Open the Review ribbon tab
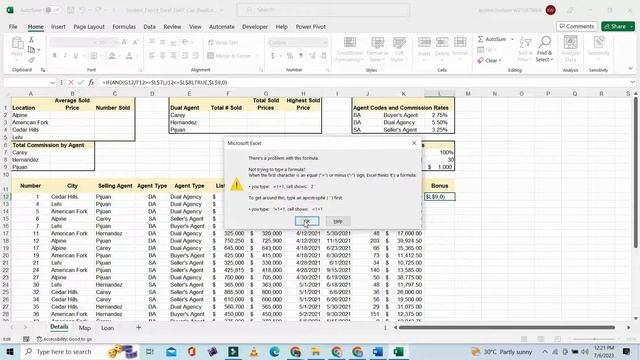Screen dimensions: 640x360 tap(172, 27)
